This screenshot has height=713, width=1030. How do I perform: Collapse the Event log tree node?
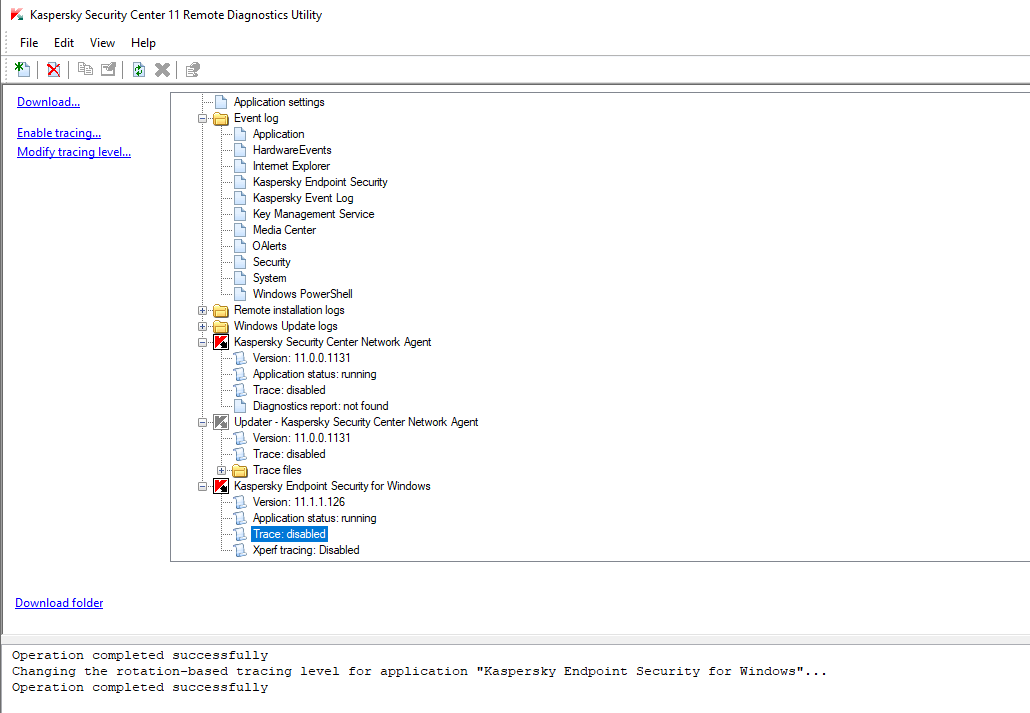coord(202,118)
